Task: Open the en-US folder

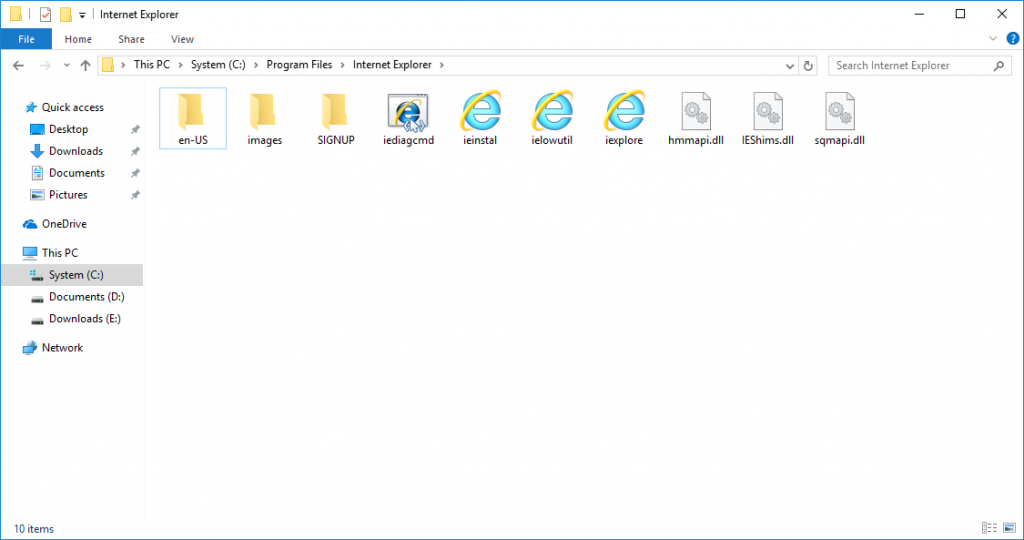Action: point(193,118)
